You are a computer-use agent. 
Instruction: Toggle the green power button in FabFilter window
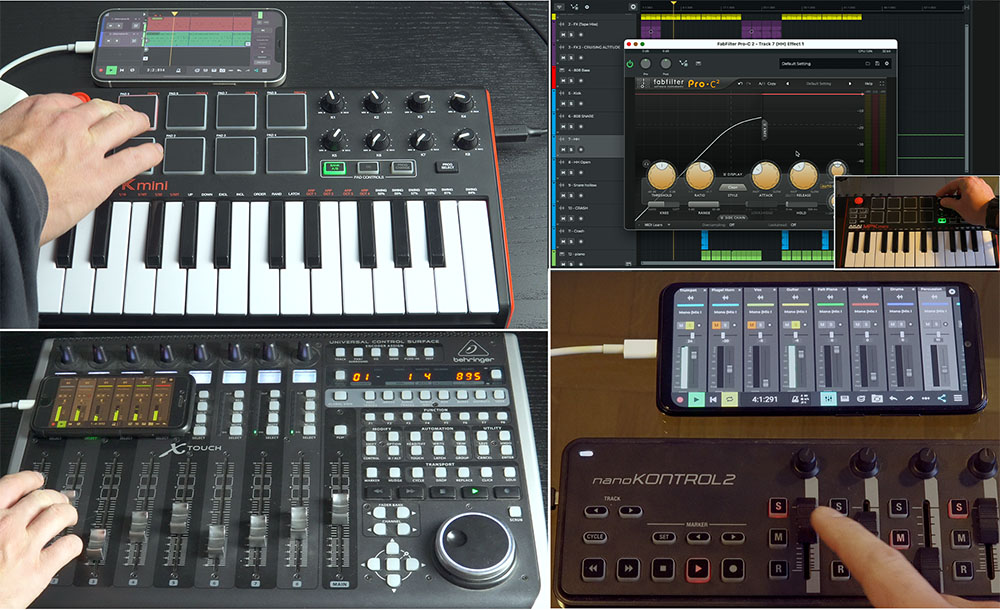(629, 64)
